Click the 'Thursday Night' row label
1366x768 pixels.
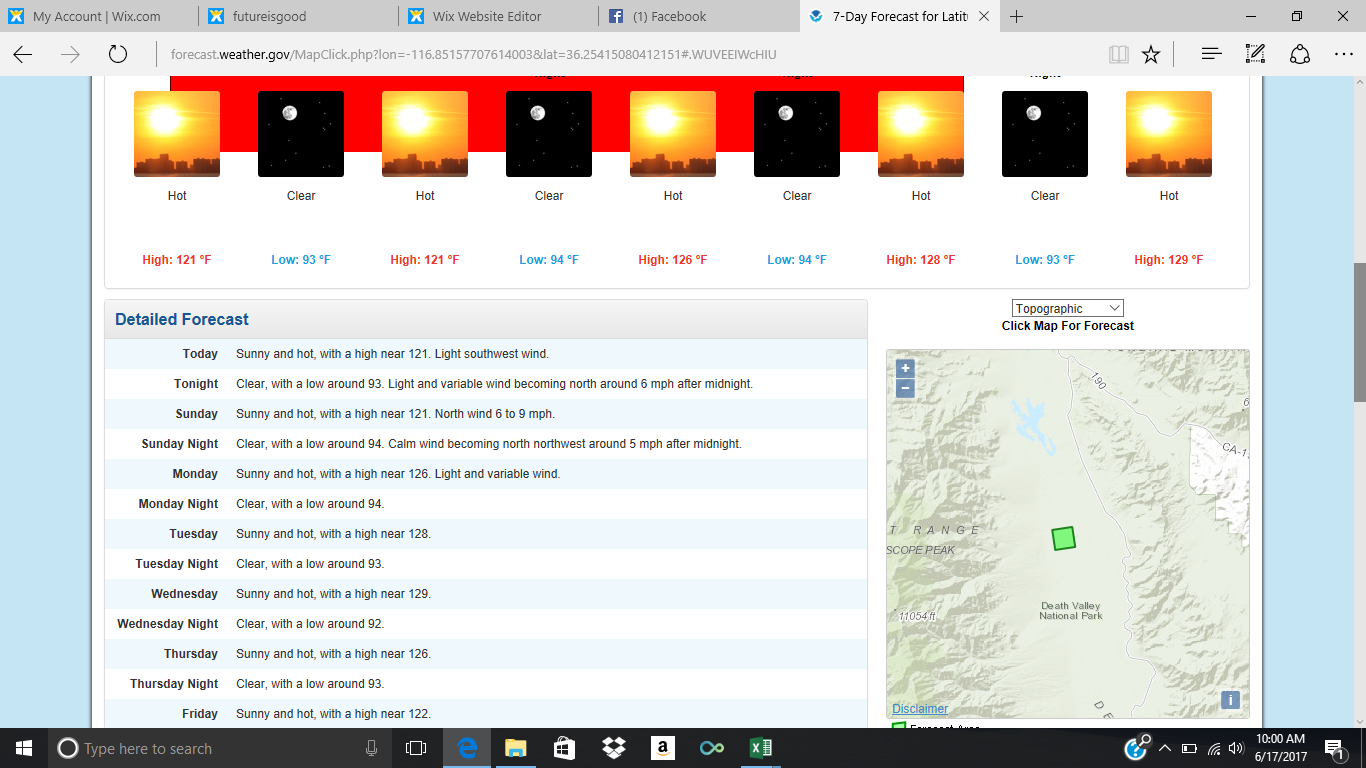174,684
